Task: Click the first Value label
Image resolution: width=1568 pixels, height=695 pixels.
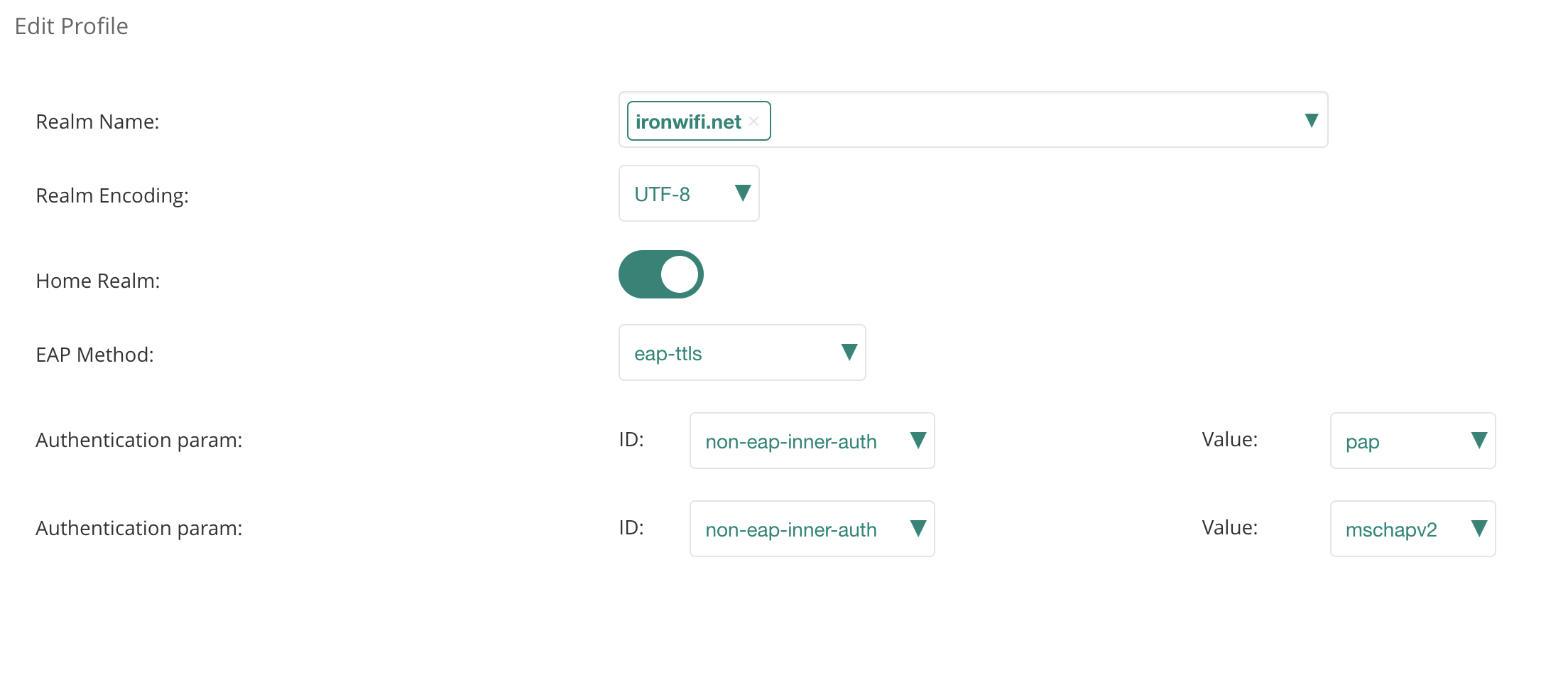Action: [x=1229, y=439]
